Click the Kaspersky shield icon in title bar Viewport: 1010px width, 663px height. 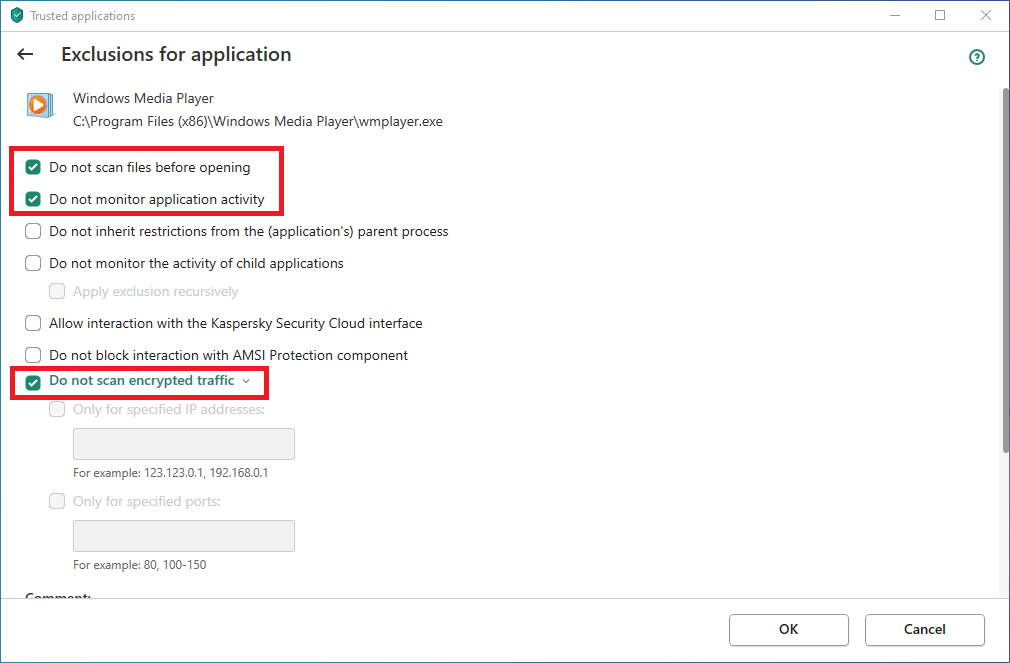pos(16,16)
